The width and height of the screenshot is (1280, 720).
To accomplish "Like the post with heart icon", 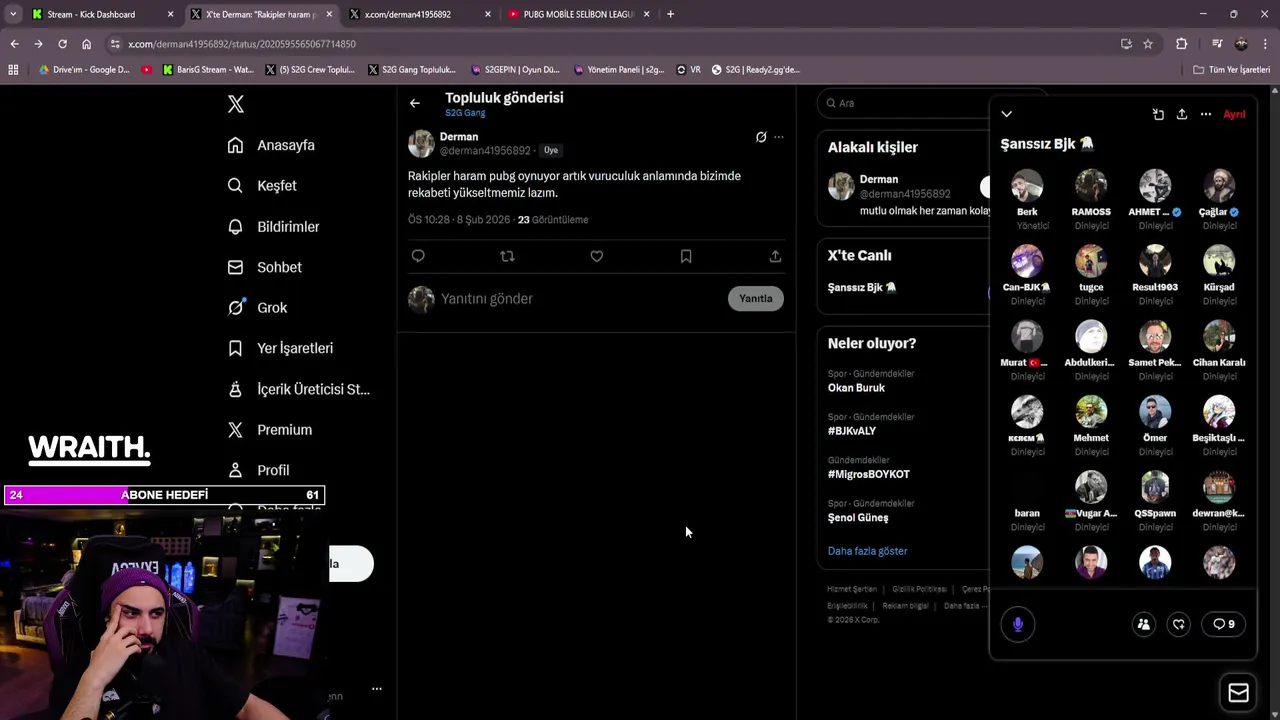I will (597, 256).
